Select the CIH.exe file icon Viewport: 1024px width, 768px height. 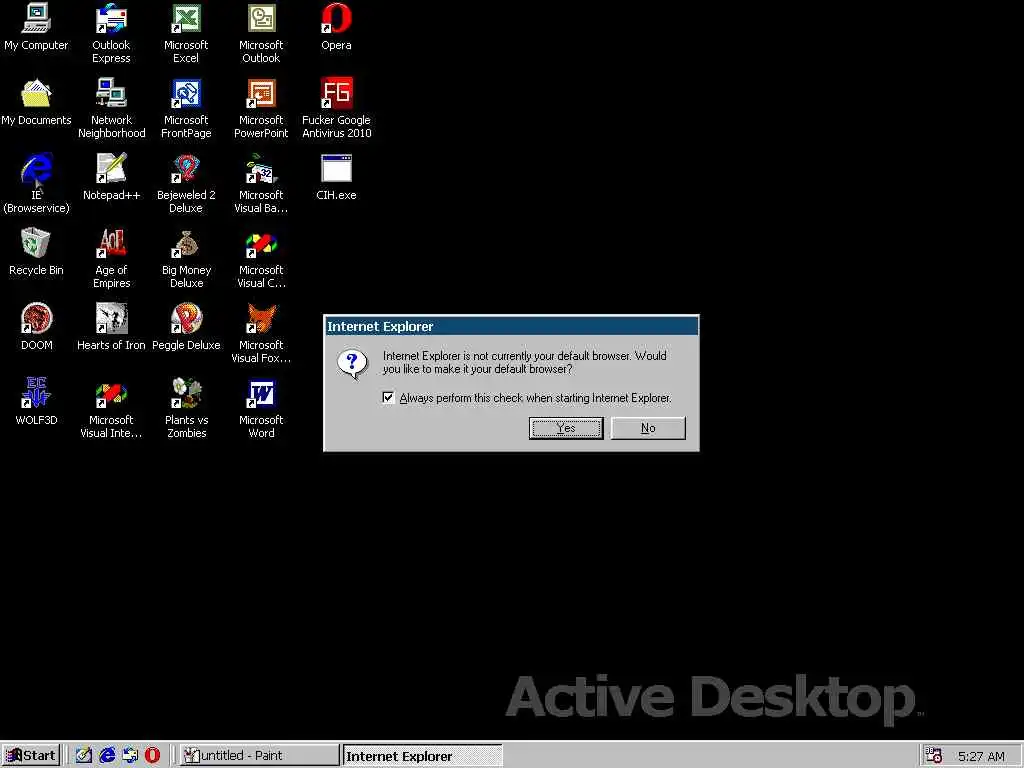[336, 168]
